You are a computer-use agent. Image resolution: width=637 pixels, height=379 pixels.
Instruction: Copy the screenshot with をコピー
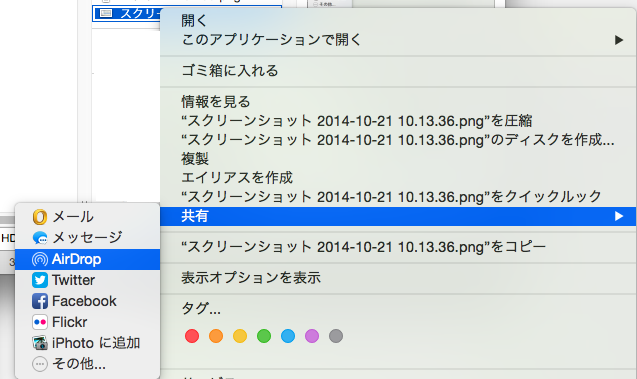pyautogui.click(x=398, y=247)
